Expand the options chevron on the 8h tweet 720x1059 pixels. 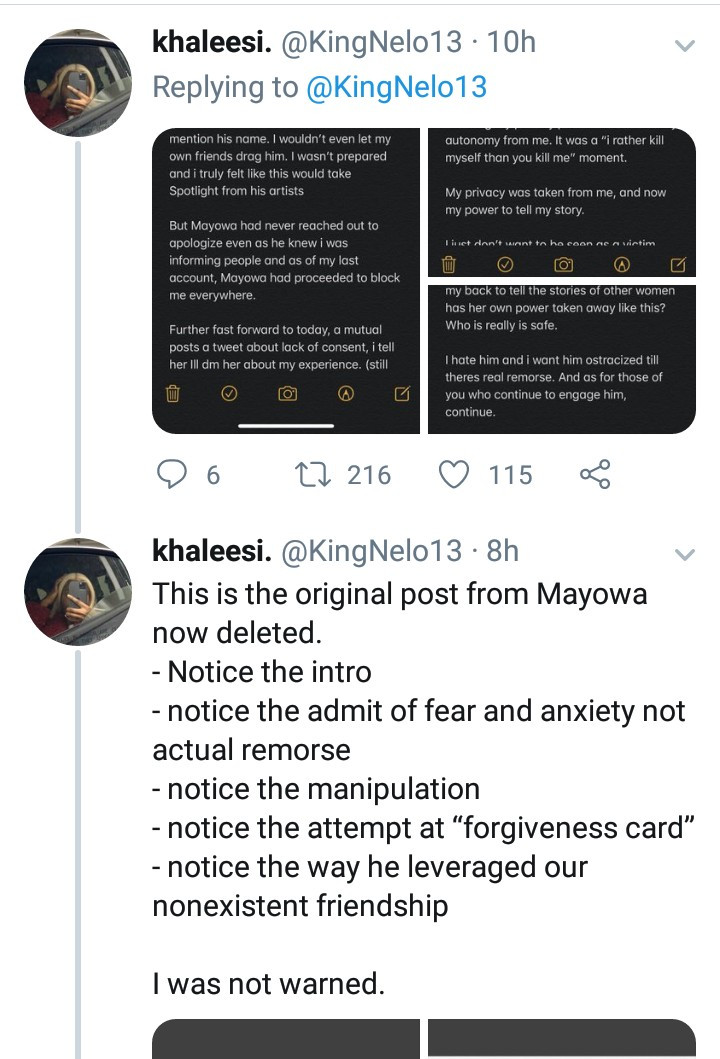coord(685,554)
